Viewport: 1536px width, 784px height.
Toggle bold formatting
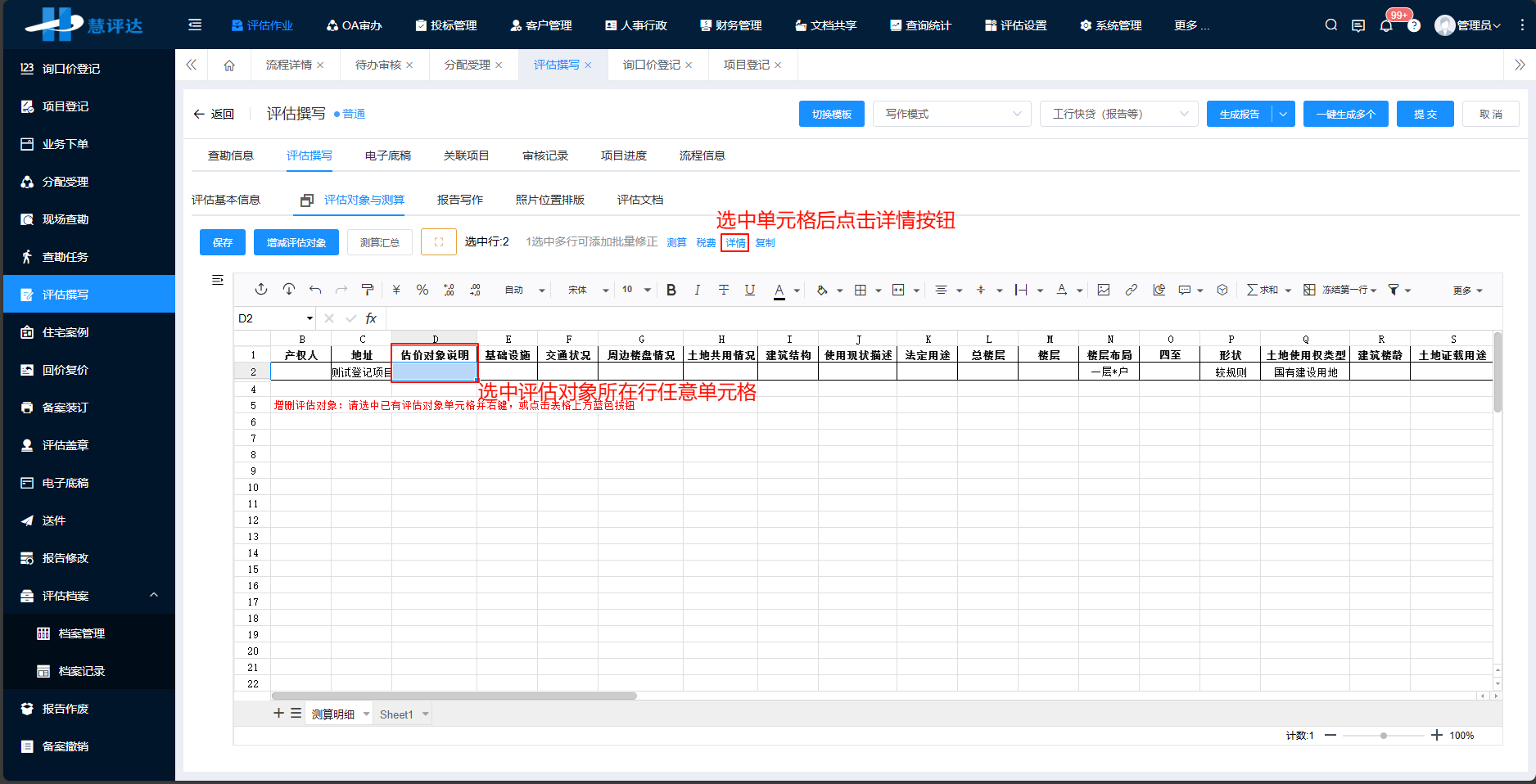point(671,290)
